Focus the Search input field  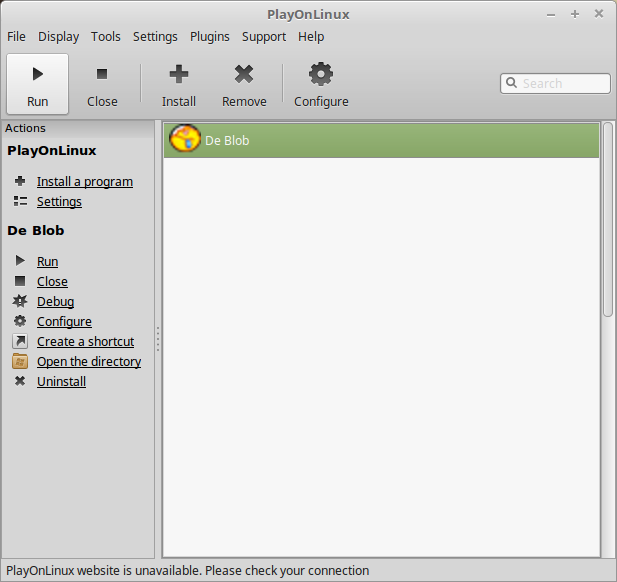pyautogui.click(x=555, y=83)
